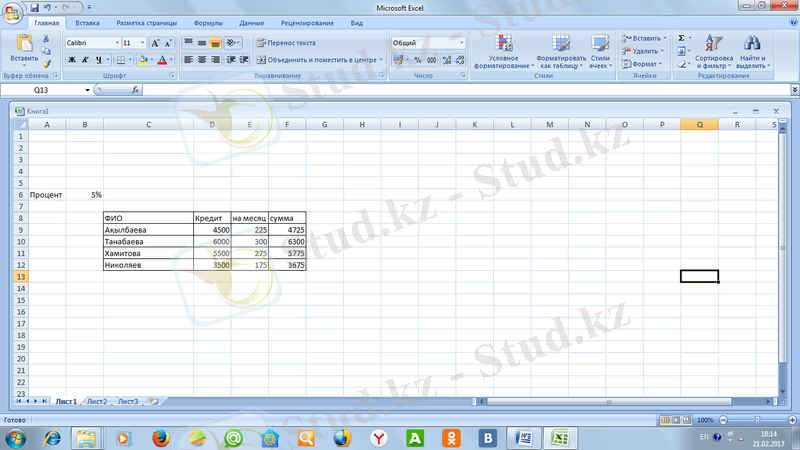Toggle bold (Ж) formatting
Screen dimensions: 800x450
click(72, 60)
